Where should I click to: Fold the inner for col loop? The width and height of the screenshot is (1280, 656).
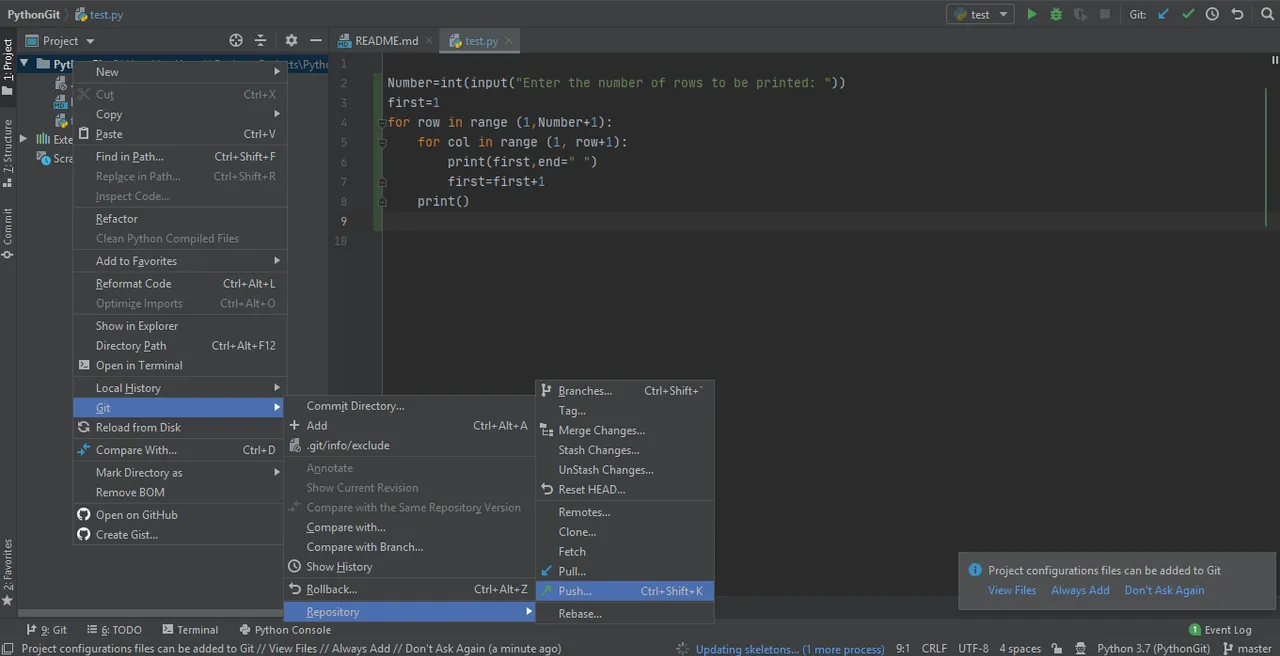point(382,143)
